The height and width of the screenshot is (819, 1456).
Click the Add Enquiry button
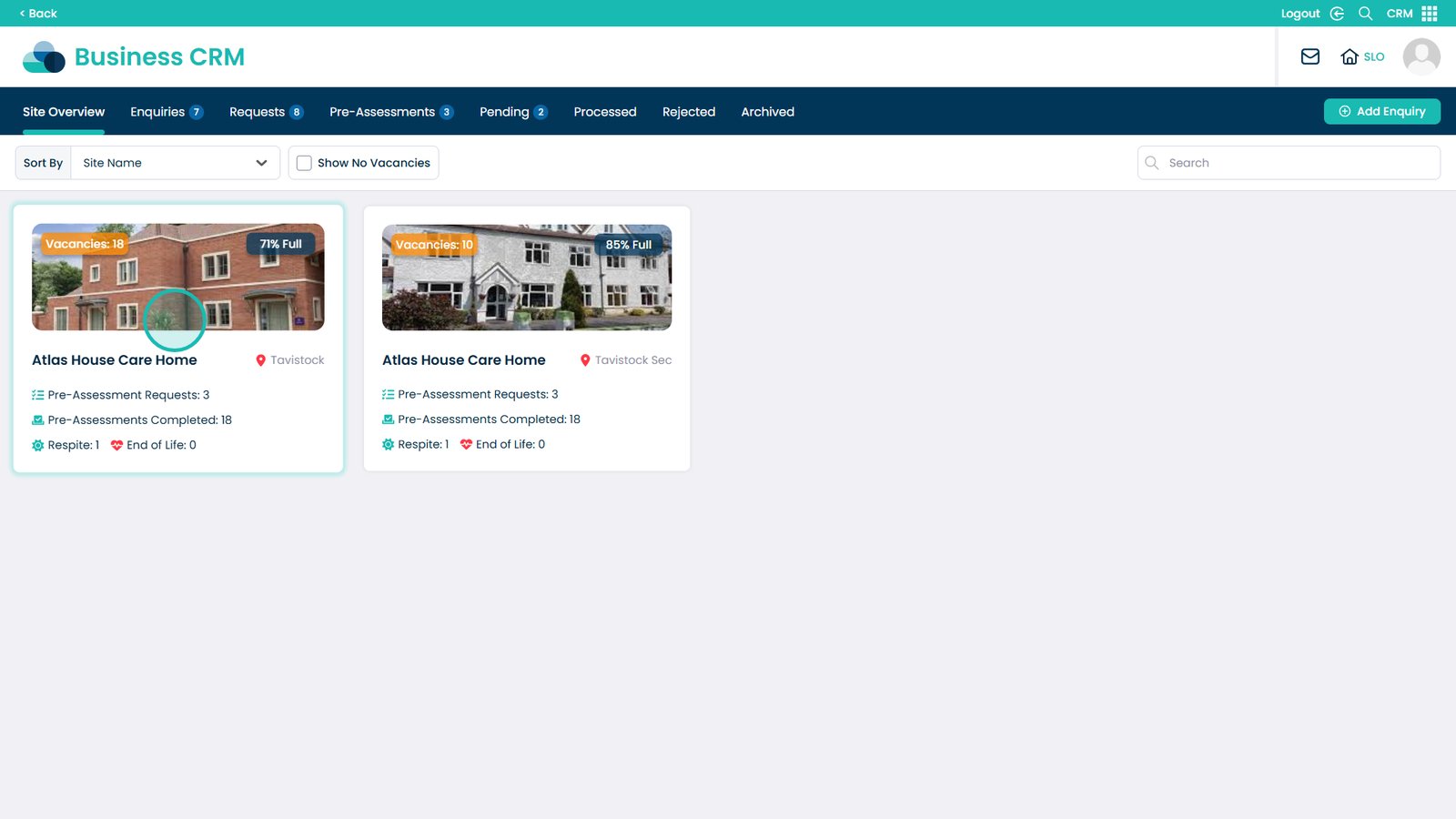[1381, 111]
